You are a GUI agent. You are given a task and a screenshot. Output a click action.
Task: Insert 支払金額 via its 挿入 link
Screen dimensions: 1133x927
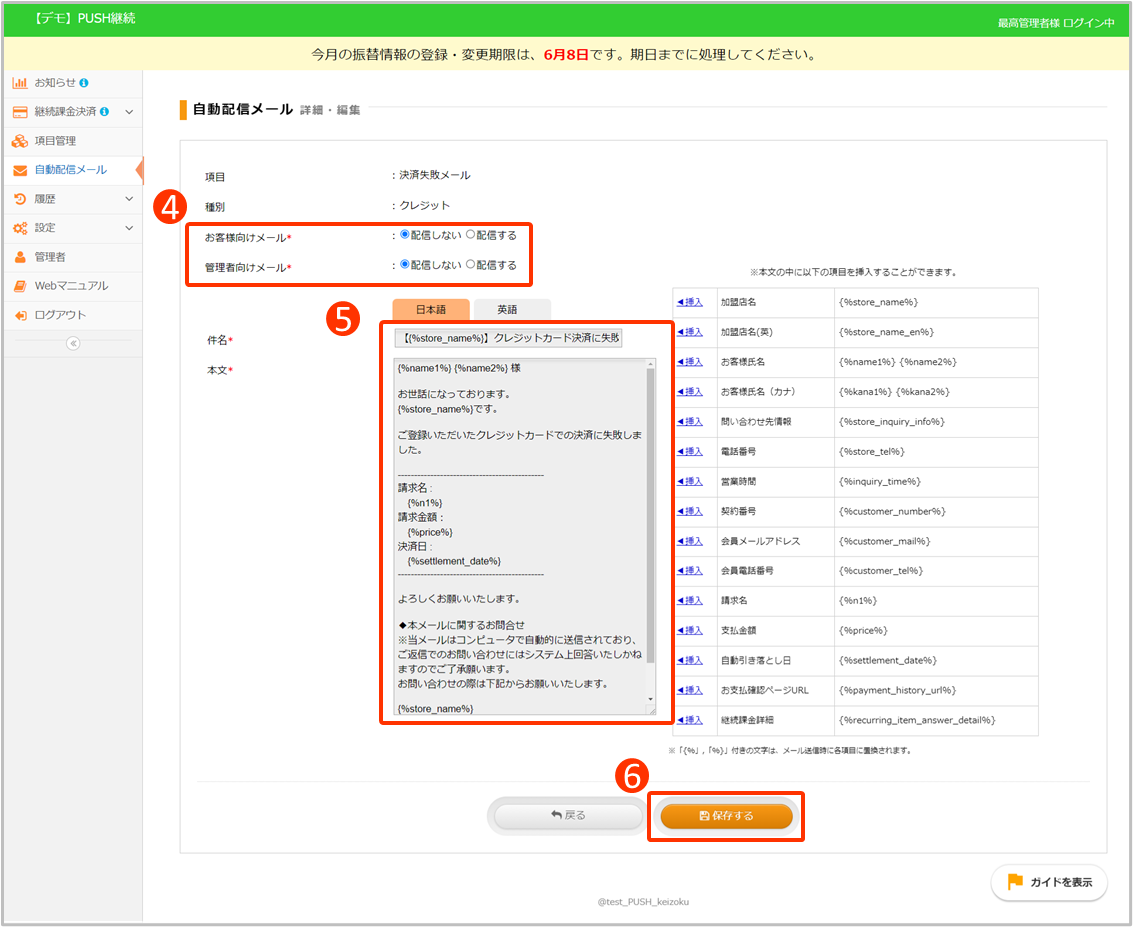click(689, 630)
